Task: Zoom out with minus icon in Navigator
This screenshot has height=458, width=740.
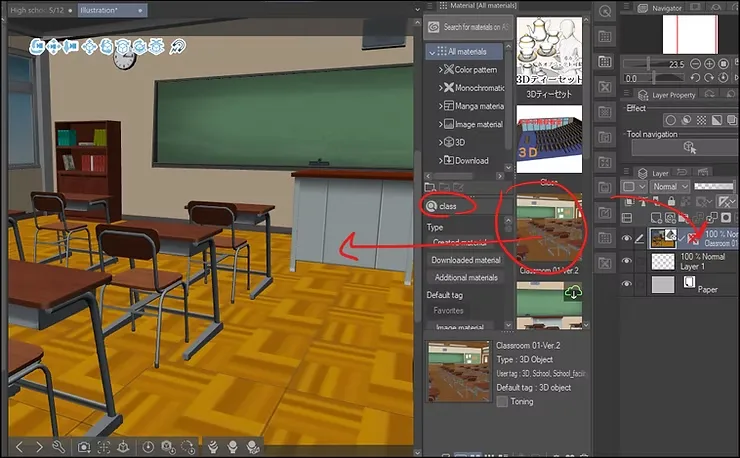Action: tap(695, 64)
